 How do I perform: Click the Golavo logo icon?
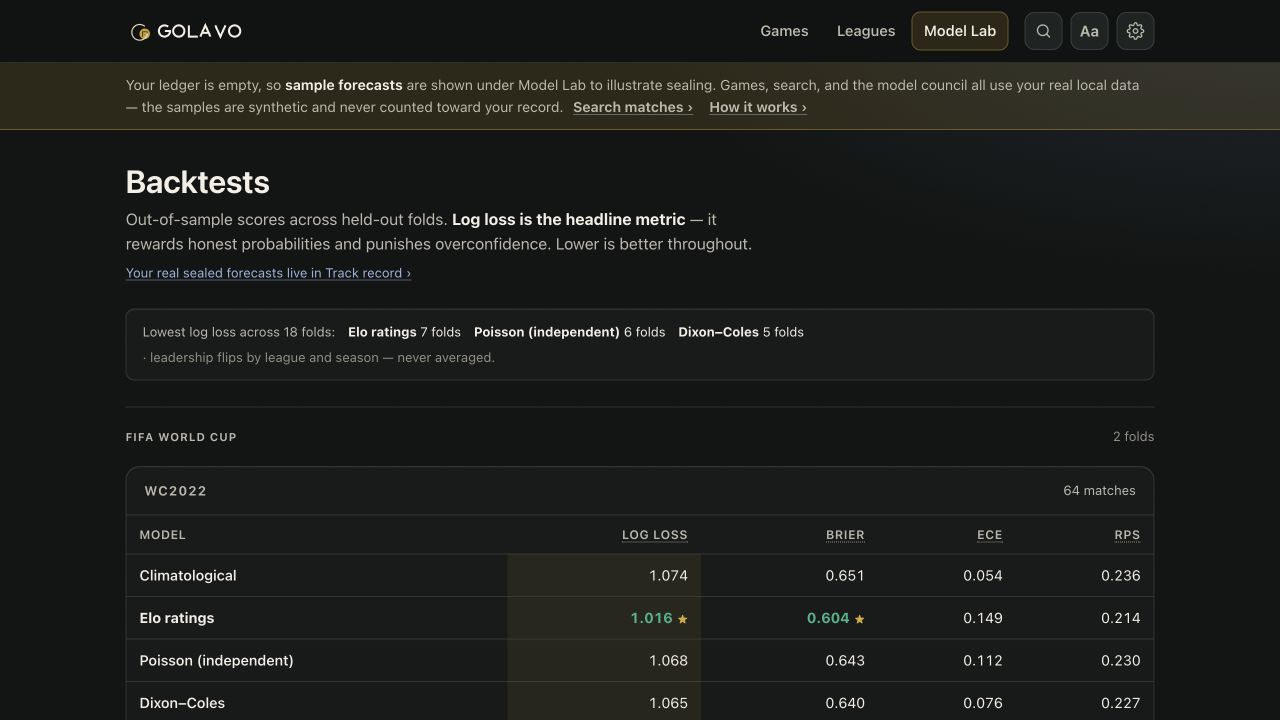[140, 32]
